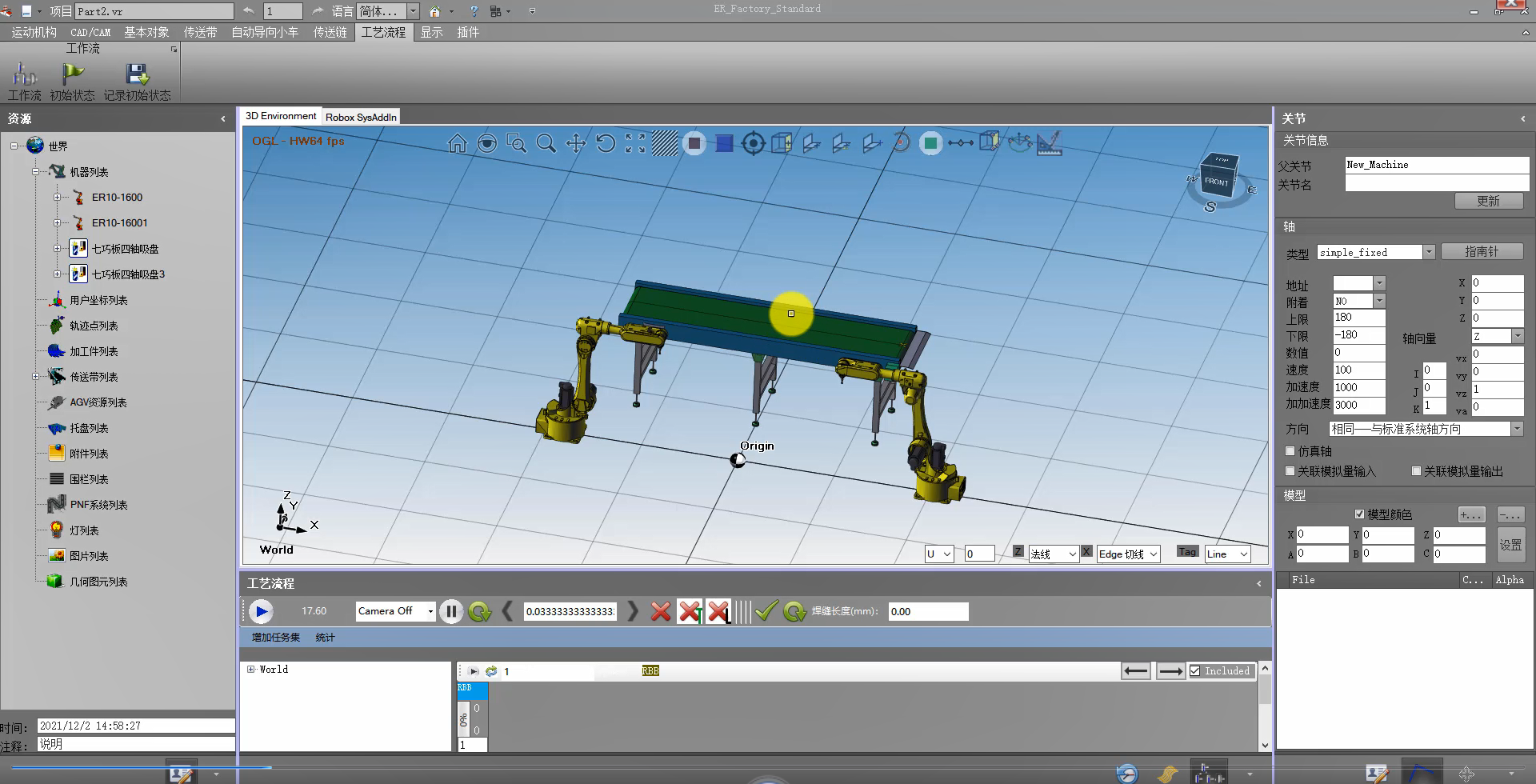Image resolution: width=1536 pixels, height=784 pixels.
Task: Uncheck the 模型颜色 checkbox
Action: click(1359, 514)
